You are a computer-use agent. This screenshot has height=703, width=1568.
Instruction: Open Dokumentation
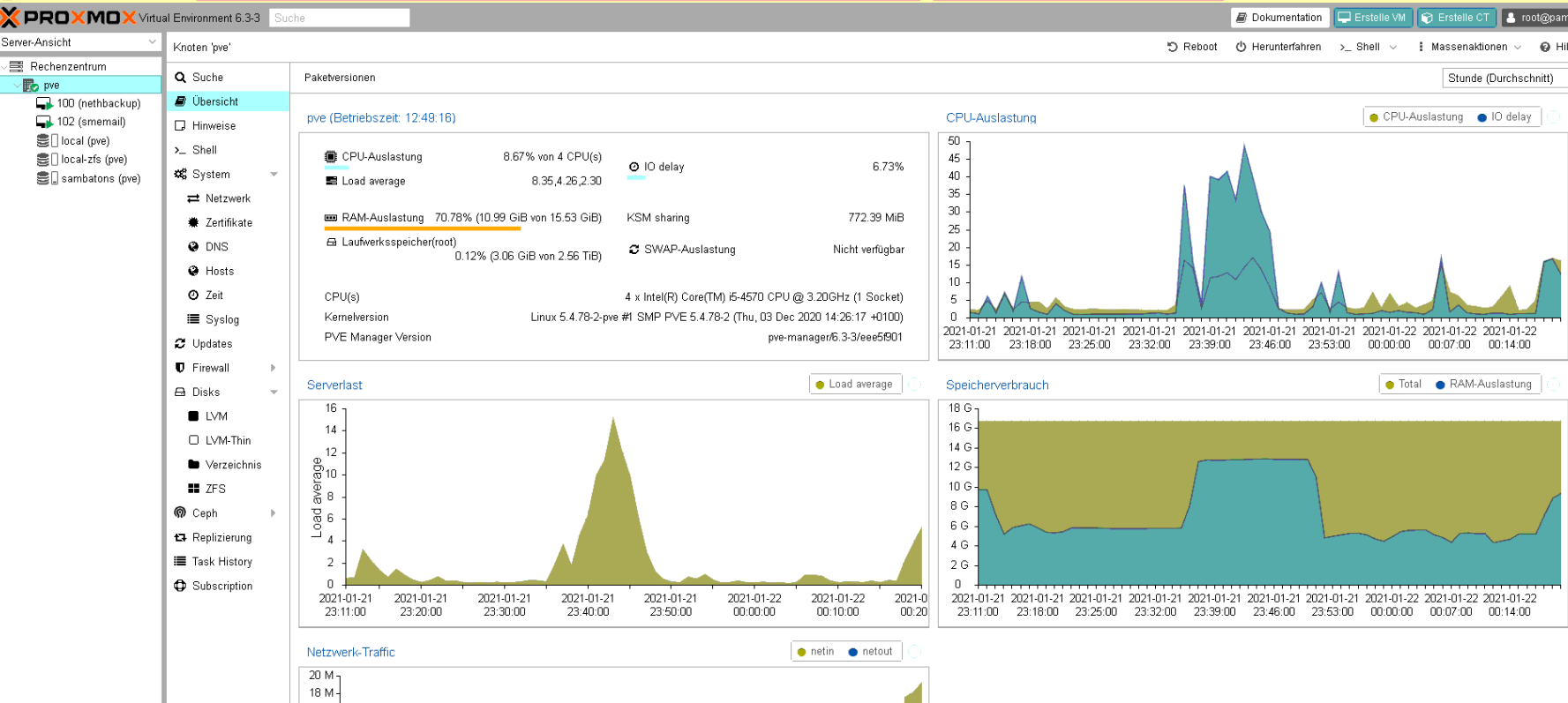1279,18
